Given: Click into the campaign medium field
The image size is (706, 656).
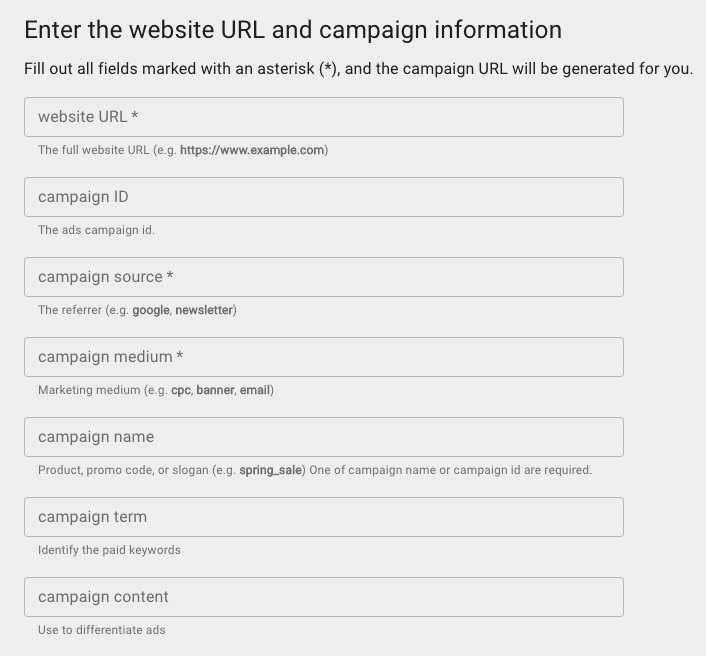Looking at the screenshot, I should point(323,357).
